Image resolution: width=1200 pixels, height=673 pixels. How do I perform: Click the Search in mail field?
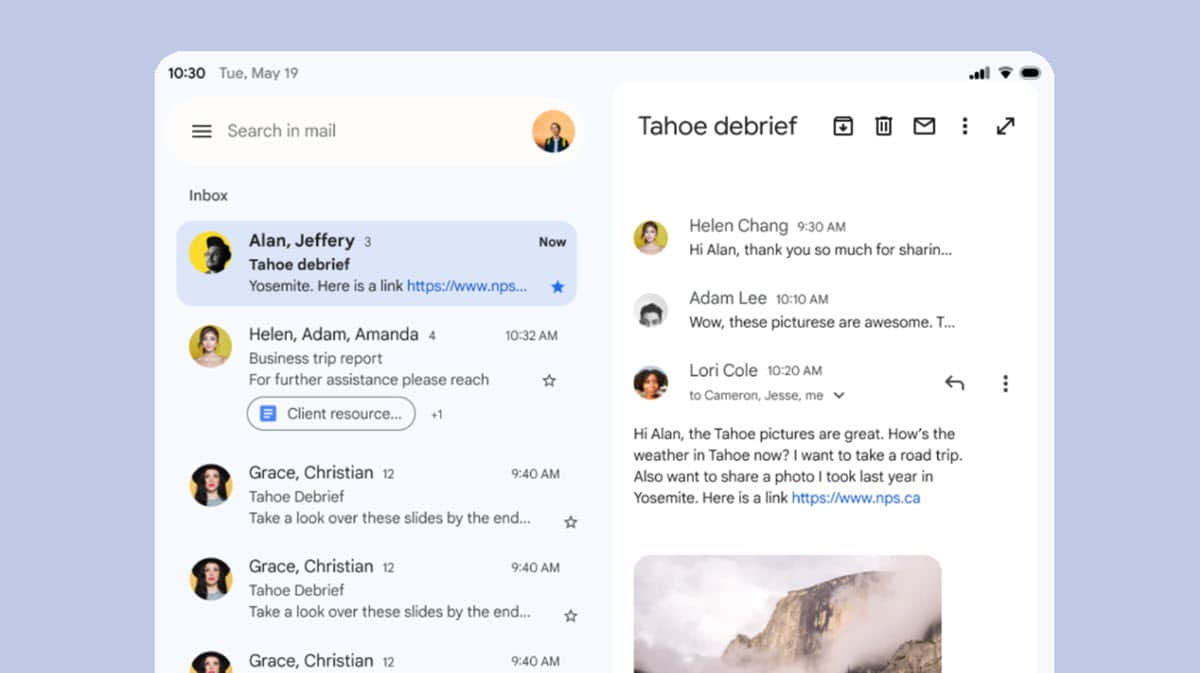click(372, 131)
